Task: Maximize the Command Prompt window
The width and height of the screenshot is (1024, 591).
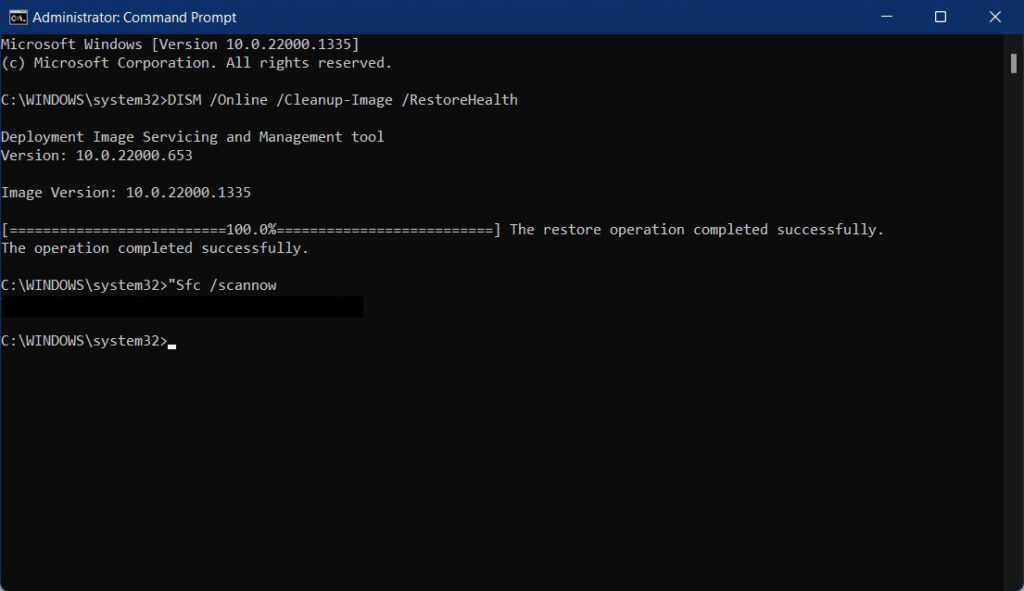Action: click(940, 17)
